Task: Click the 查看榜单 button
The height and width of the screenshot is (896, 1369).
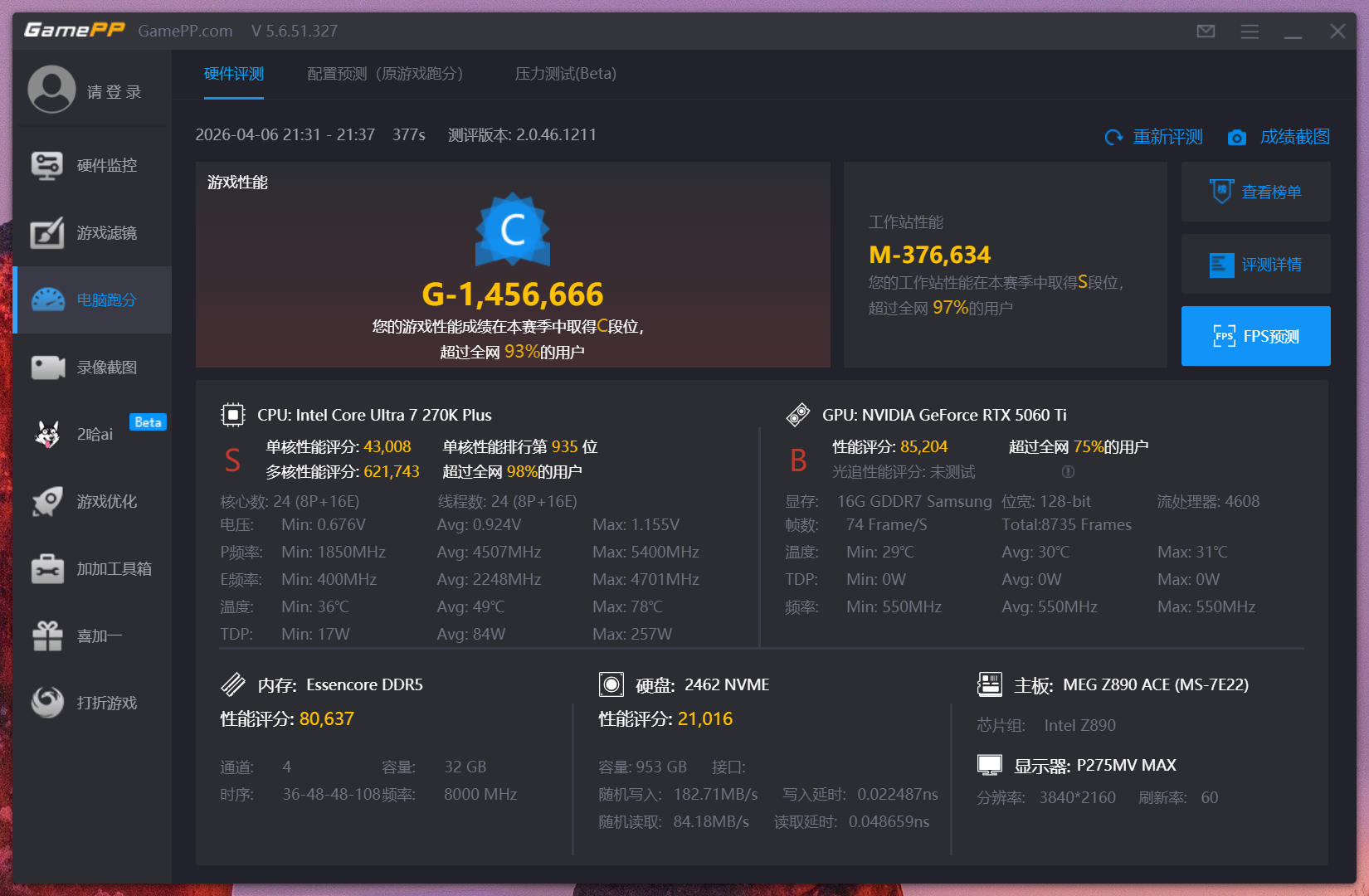Action: point(1256,192)
